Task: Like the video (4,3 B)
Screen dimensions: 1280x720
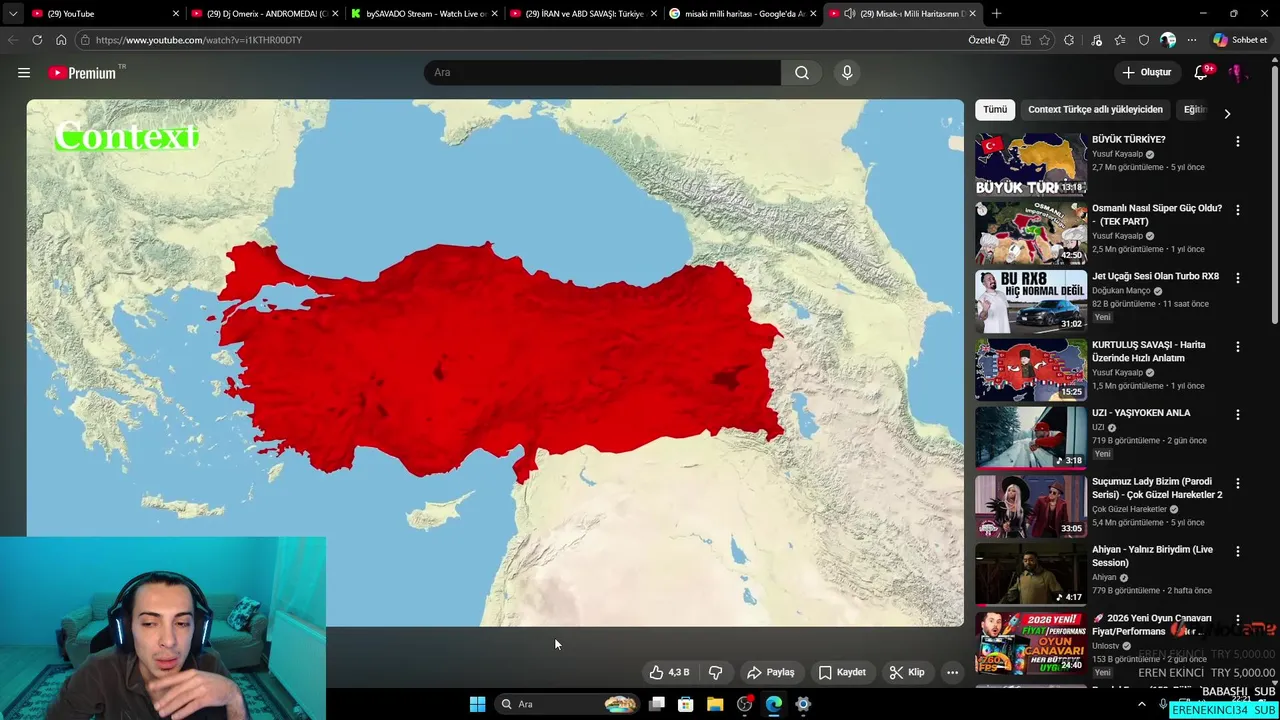Action: click(x=669, y=672)
